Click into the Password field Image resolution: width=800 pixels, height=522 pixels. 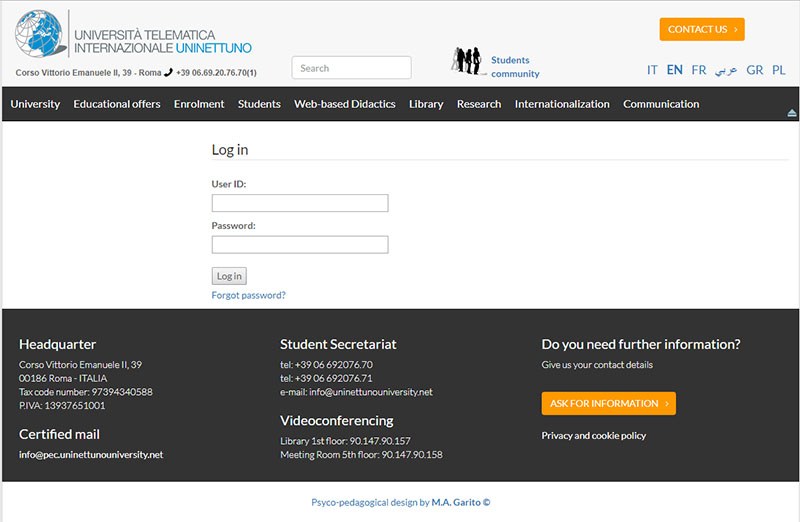pos(299,245)
